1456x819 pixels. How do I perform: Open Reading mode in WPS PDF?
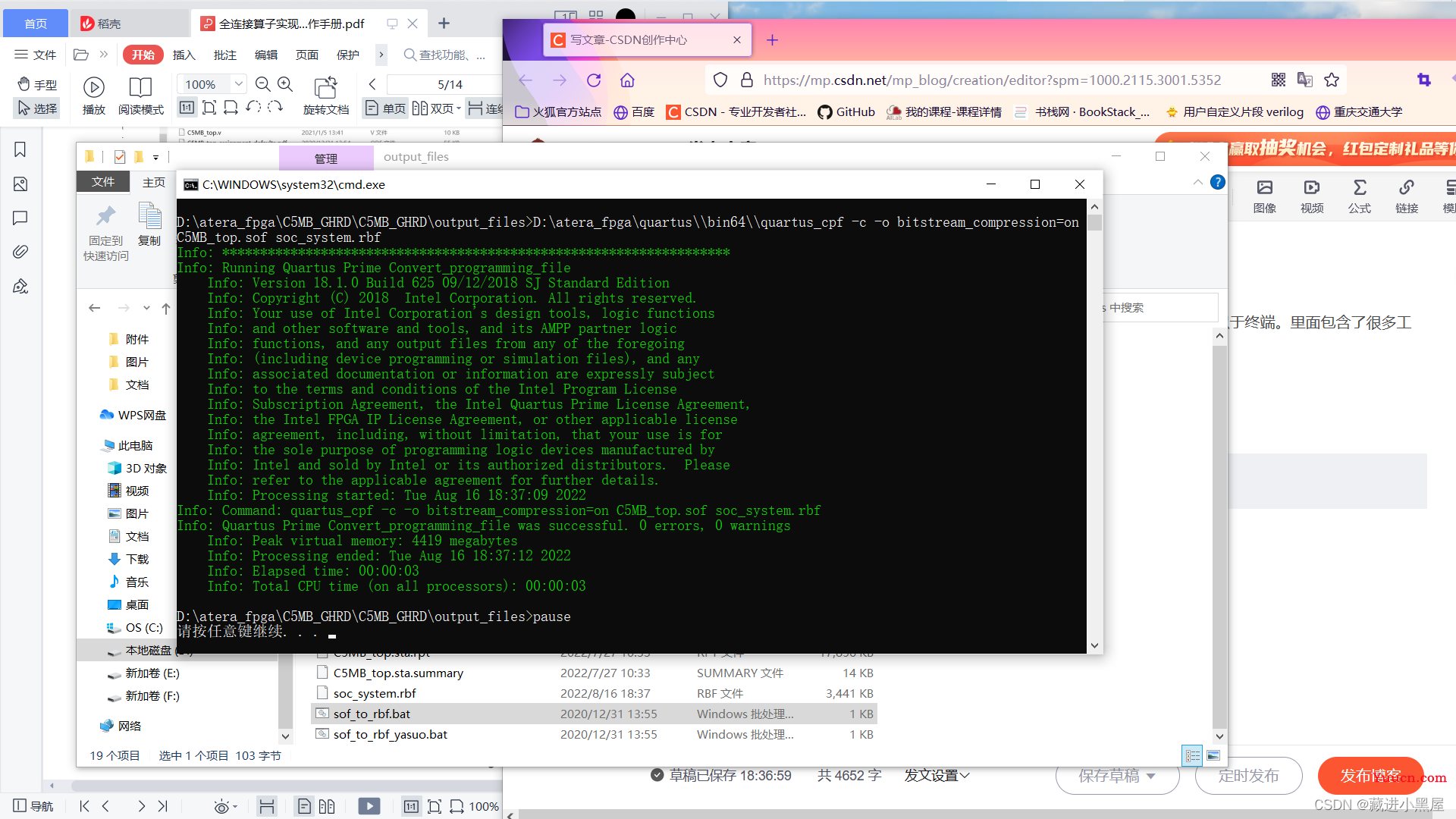point(140,96)
